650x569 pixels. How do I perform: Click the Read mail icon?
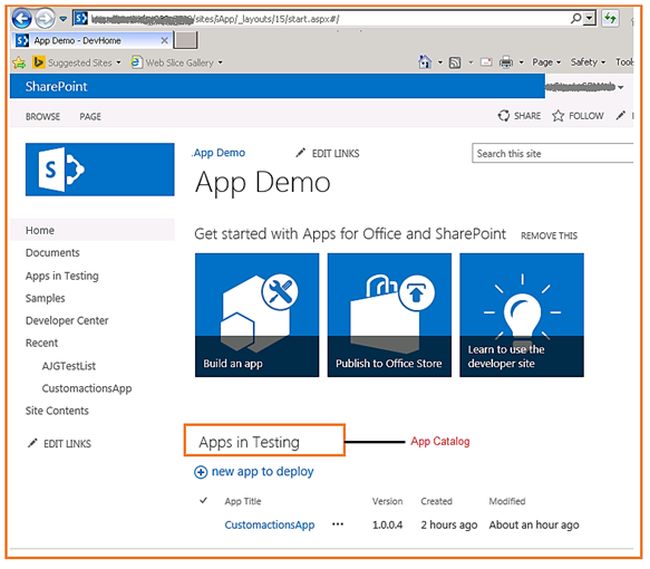[486, 63]
